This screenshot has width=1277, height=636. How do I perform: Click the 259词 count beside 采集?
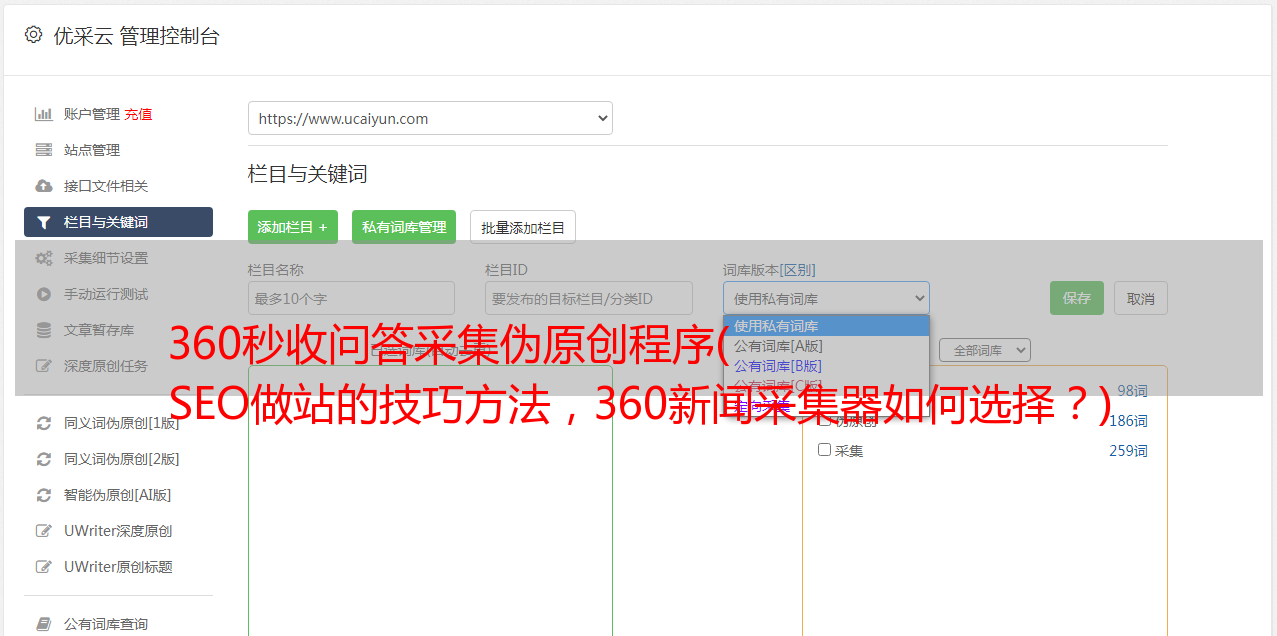pyautogui.click(x=1128, y=451)
